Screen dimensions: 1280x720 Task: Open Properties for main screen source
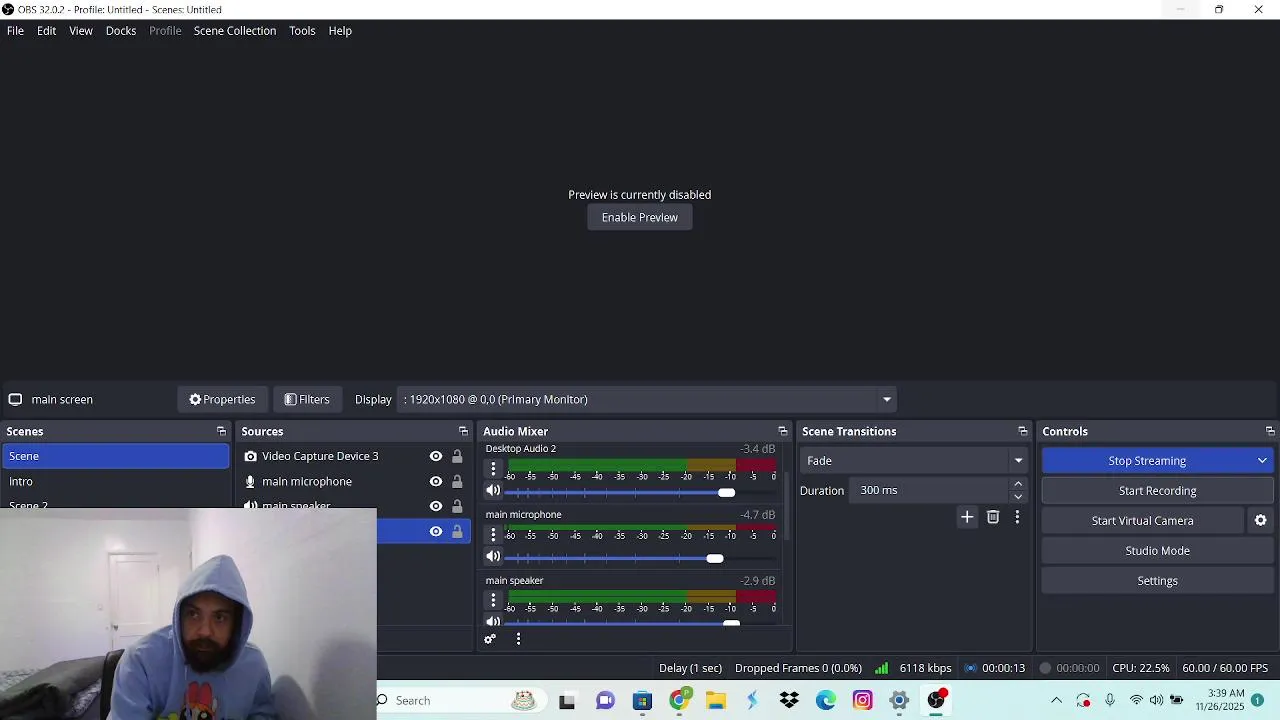222,399
